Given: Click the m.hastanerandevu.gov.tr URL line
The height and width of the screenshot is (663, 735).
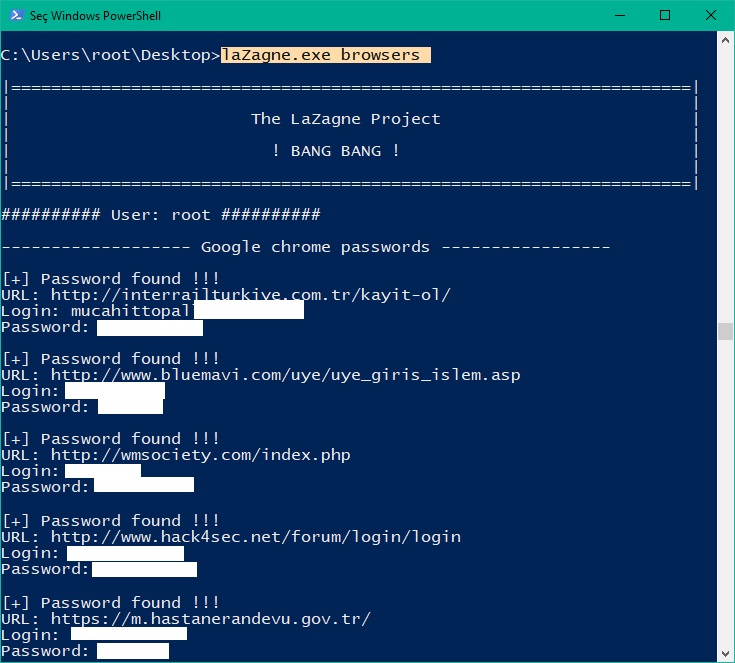Looking at the screenshot, I should pos(186,619).
